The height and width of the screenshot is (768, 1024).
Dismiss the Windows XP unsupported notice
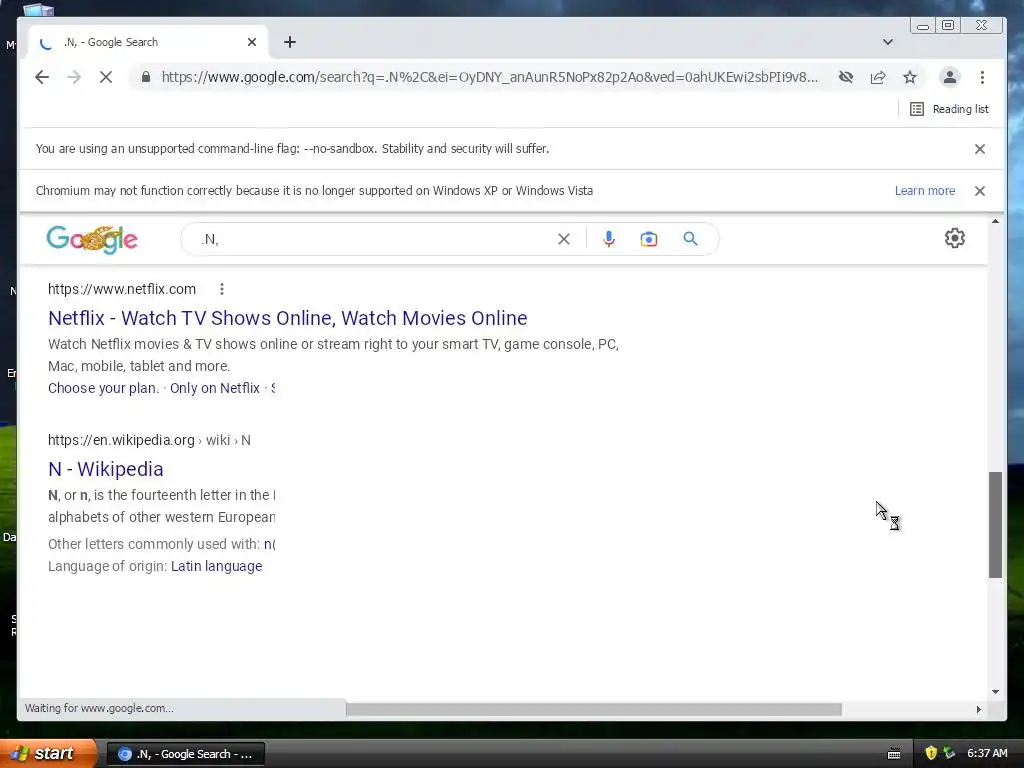[980, 191]
